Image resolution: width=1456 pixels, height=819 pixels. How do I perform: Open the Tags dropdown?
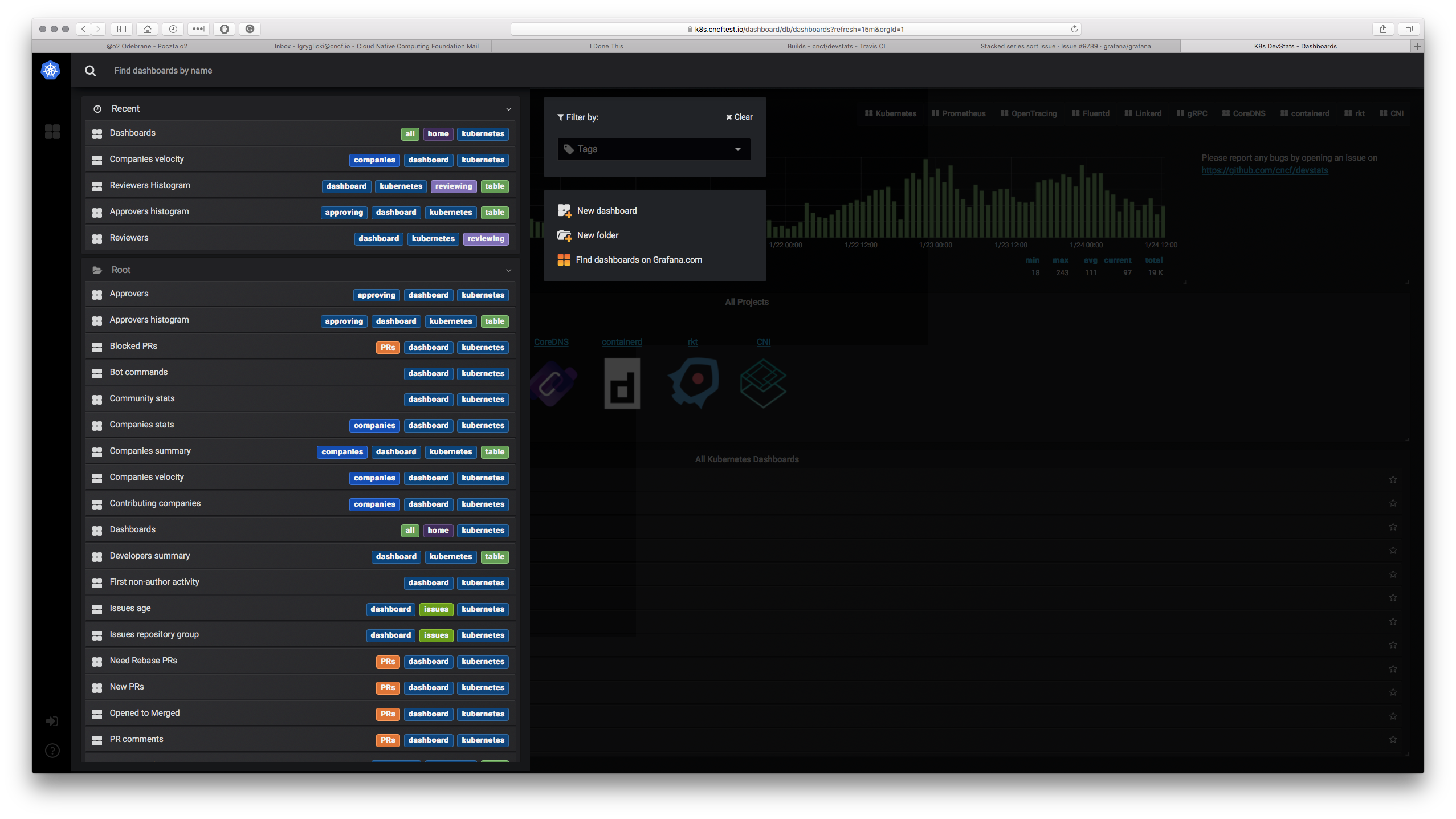(653, 149)
